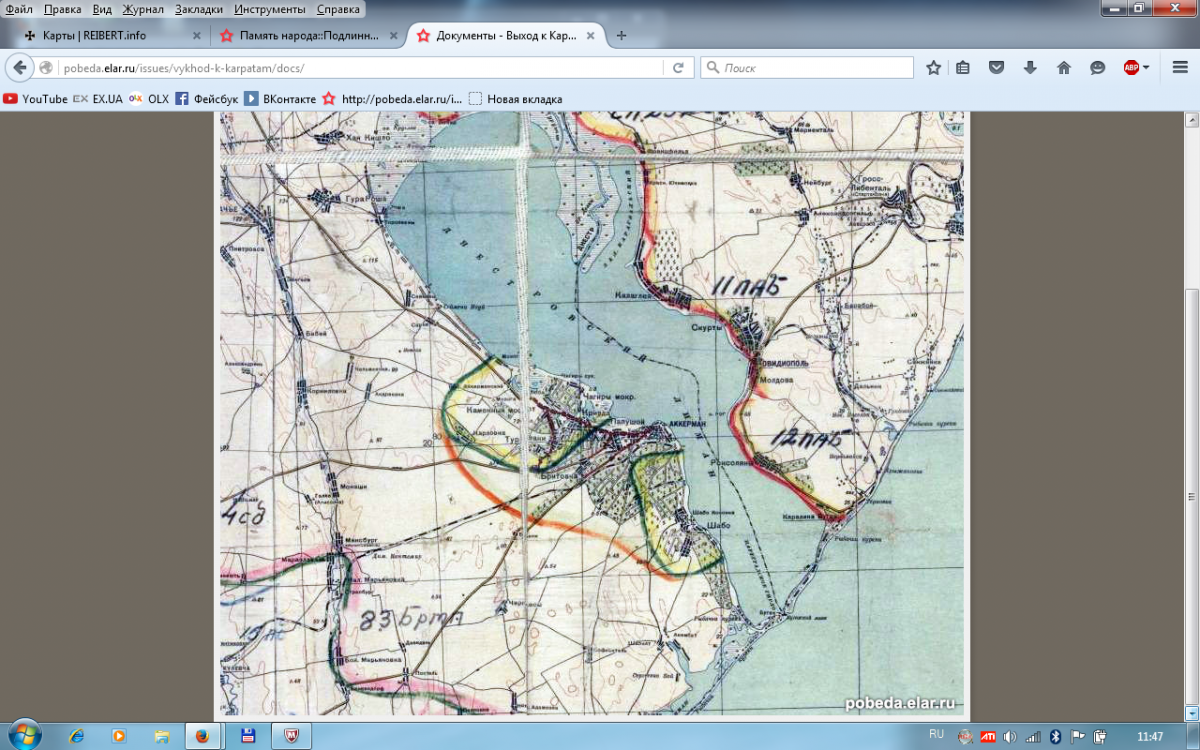Close the Память народа tab
Viewport: 1200px width, 750px height.
(x=392, y=36)
